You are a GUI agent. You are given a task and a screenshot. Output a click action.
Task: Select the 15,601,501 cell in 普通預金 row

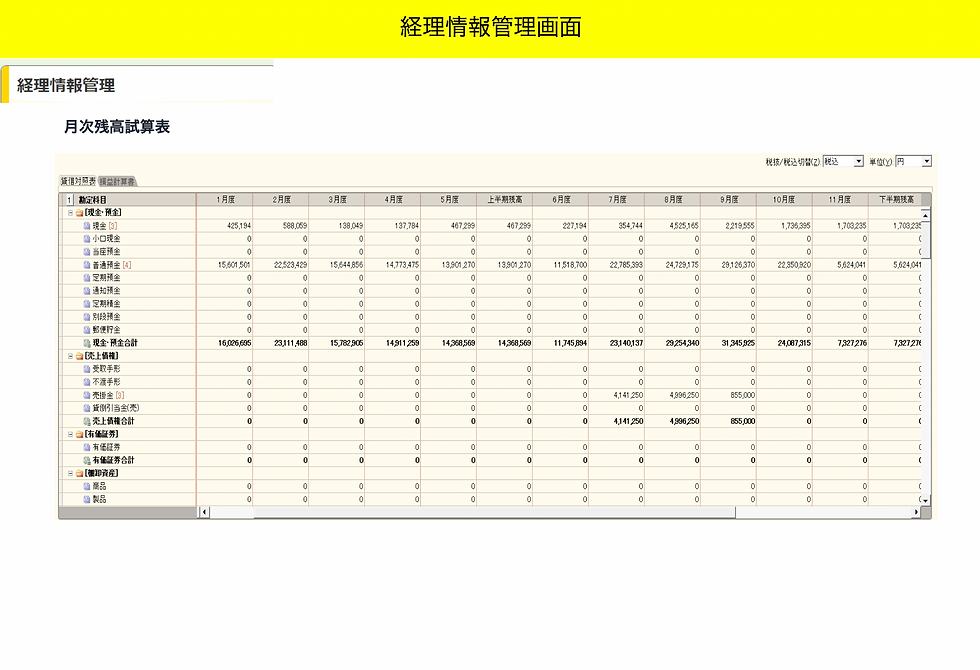224,265
